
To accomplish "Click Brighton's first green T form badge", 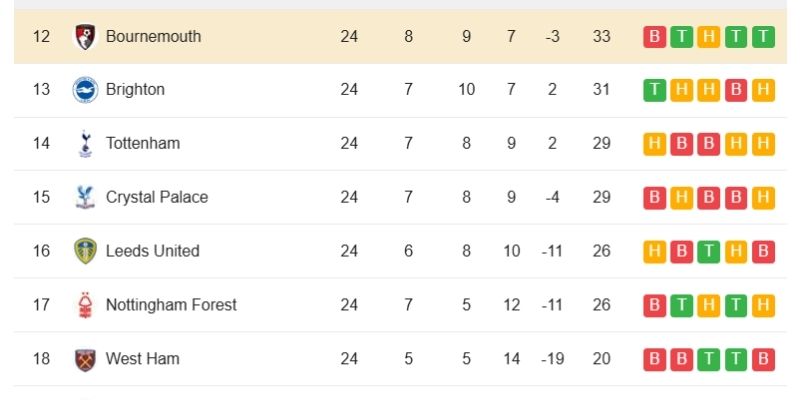I will 654,90.
